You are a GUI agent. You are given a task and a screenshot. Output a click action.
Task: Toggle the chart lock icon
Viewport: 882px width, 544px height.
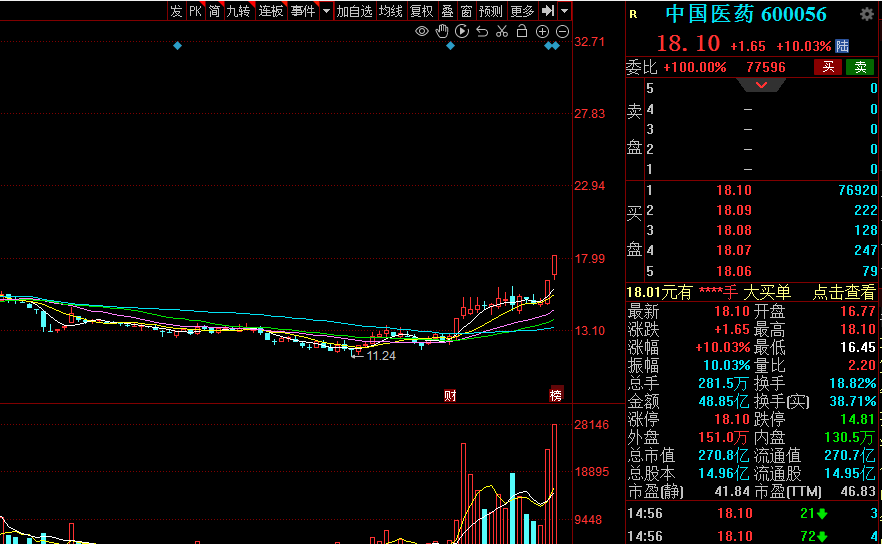tap(522, 32)
